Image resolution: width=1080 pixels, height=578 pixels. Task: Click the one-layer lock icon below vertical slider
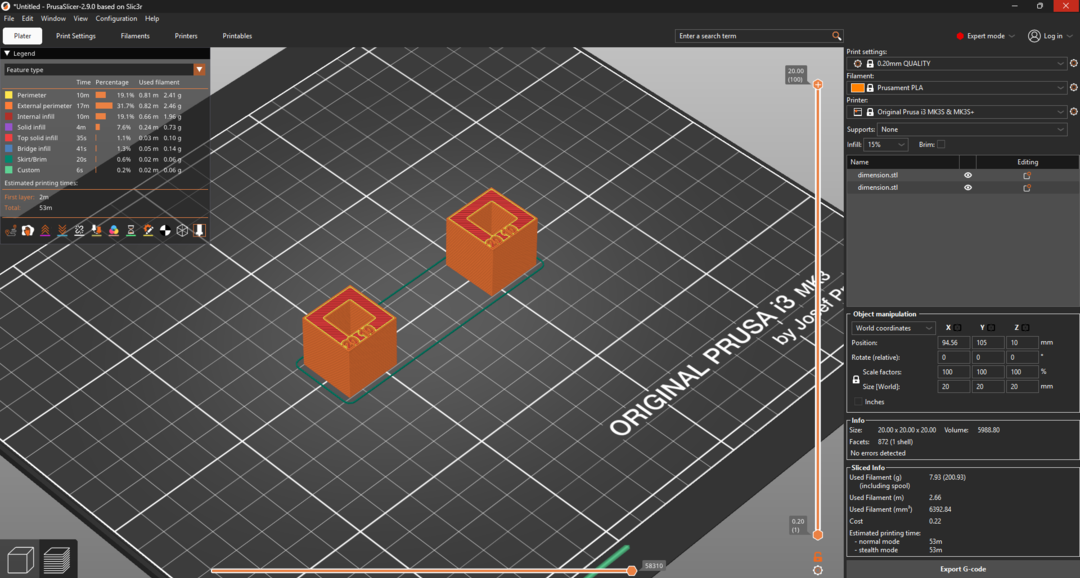coord(818,557)
